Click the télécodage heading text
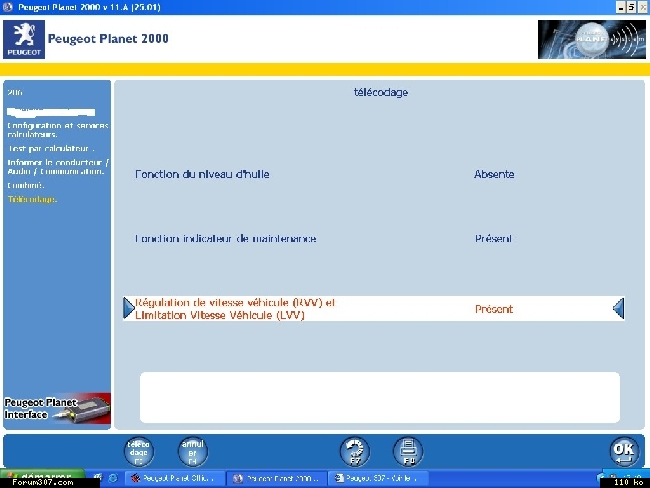Image resolution: width=650 pixels, height=488 pixels. tap(381, 92)
